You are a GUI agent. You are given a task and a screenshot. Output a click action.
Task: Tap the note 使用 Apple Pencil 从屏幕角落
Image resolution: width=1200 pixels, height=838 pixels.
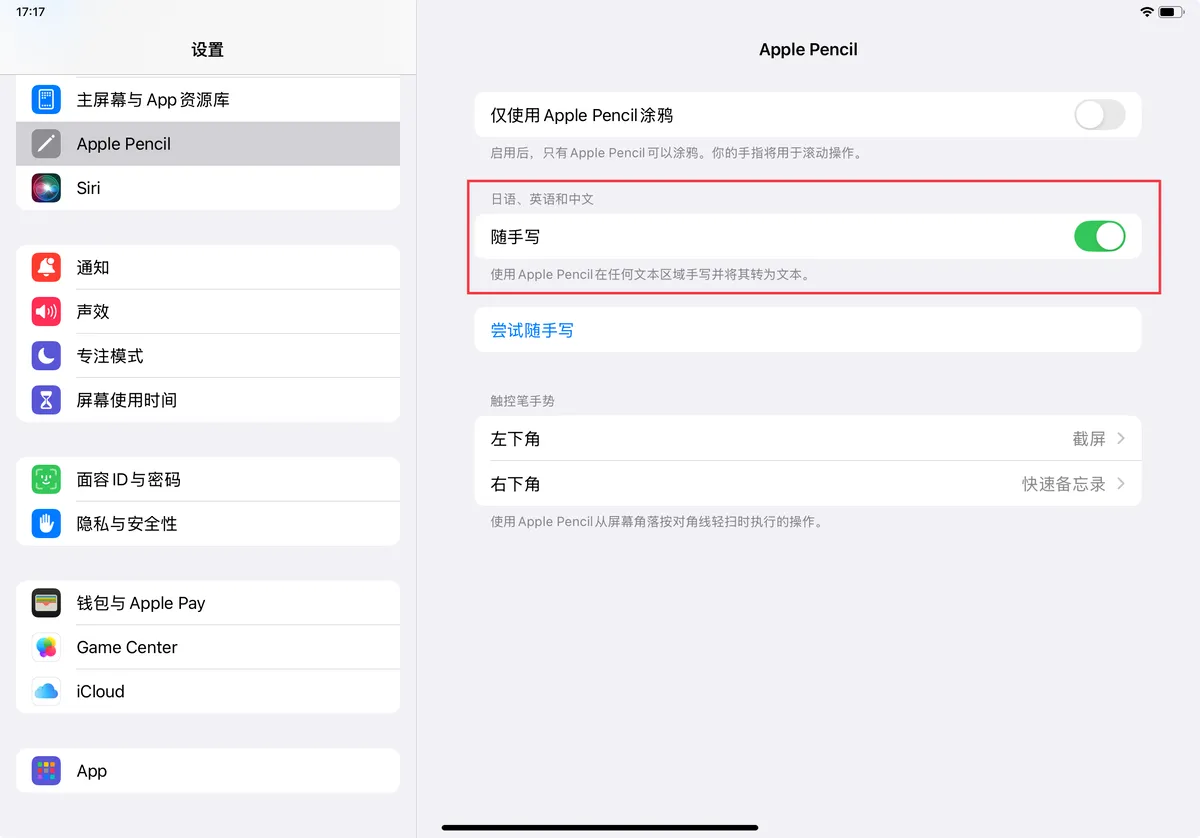656,521
